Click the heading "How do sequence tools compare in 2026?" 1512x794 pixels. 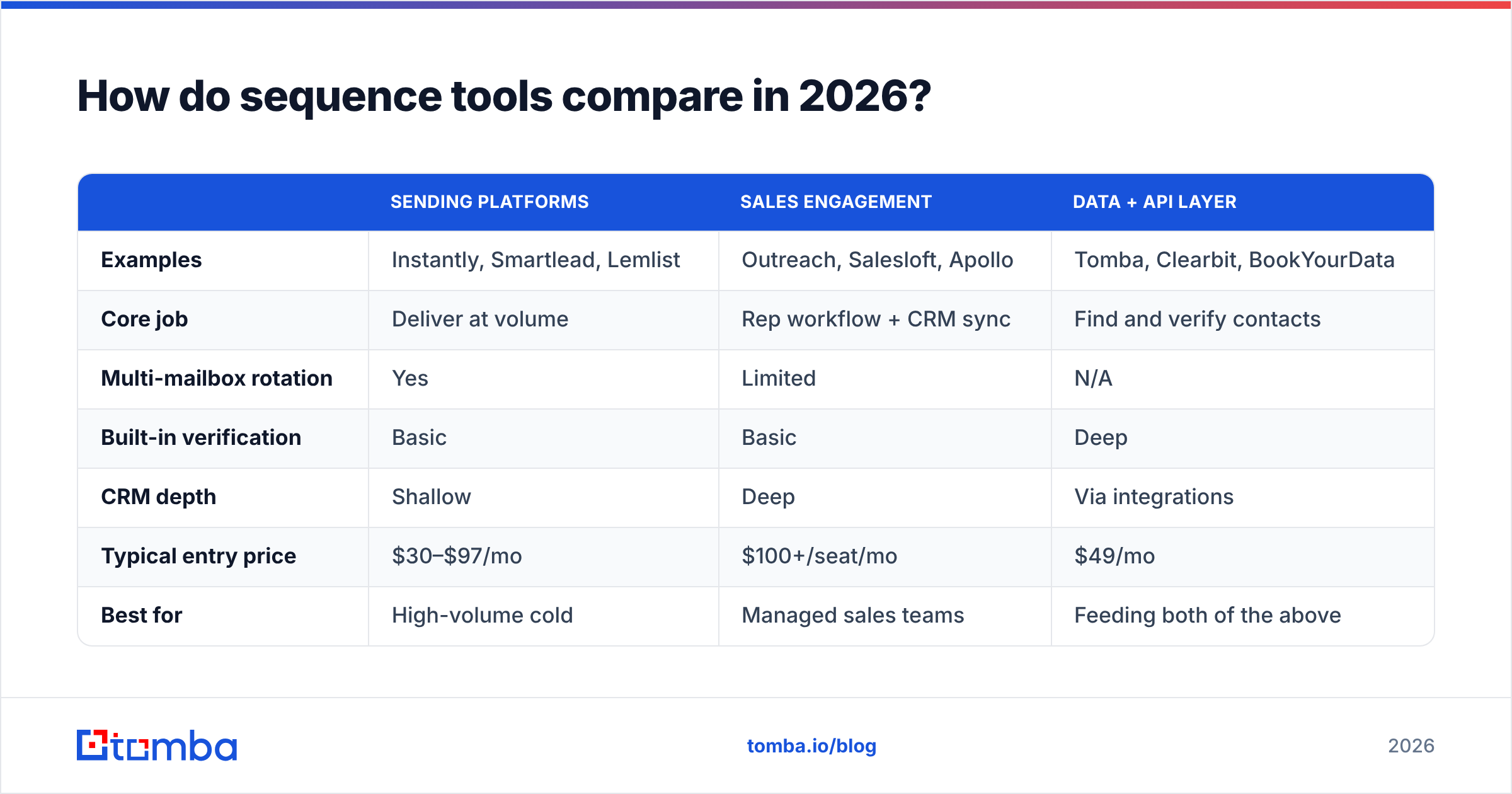tap(504, 96)
